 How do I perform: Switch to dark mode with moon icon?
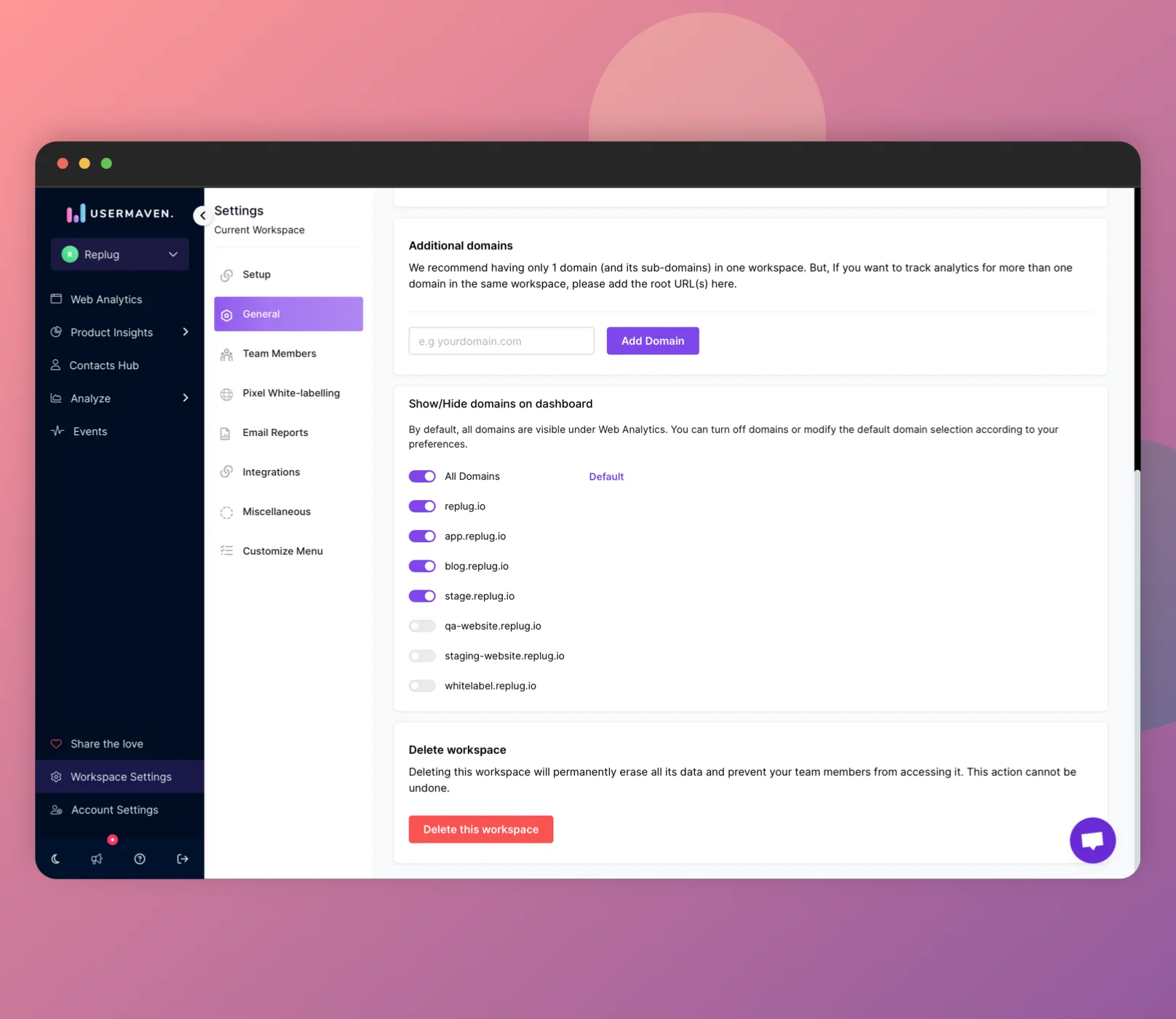(55, 859)
